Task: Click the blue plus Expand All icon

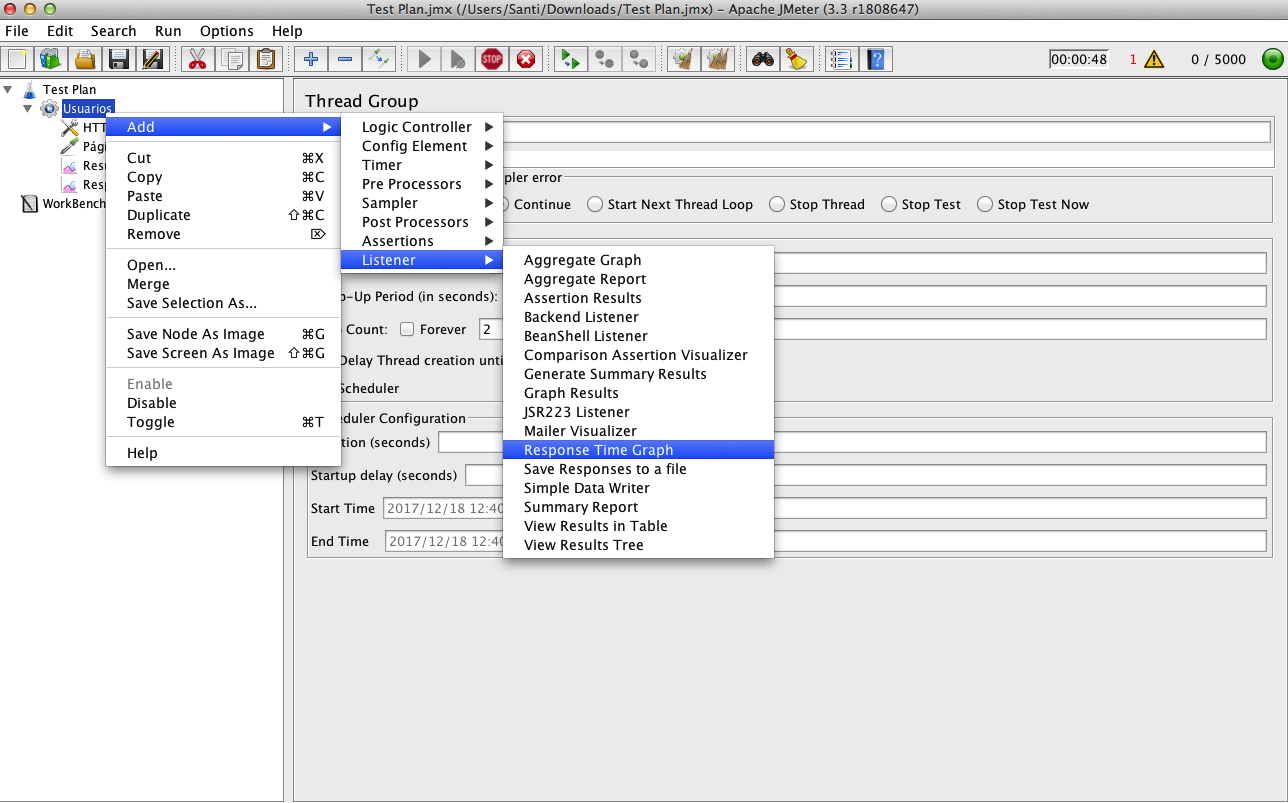Action: coord(311,59)
